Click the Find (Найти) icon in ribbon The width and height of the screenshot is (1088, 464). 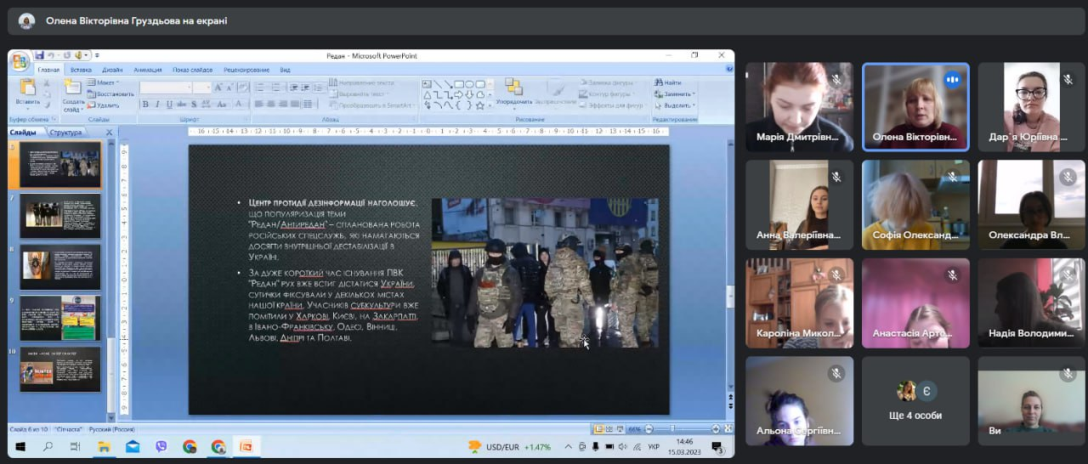672,82
